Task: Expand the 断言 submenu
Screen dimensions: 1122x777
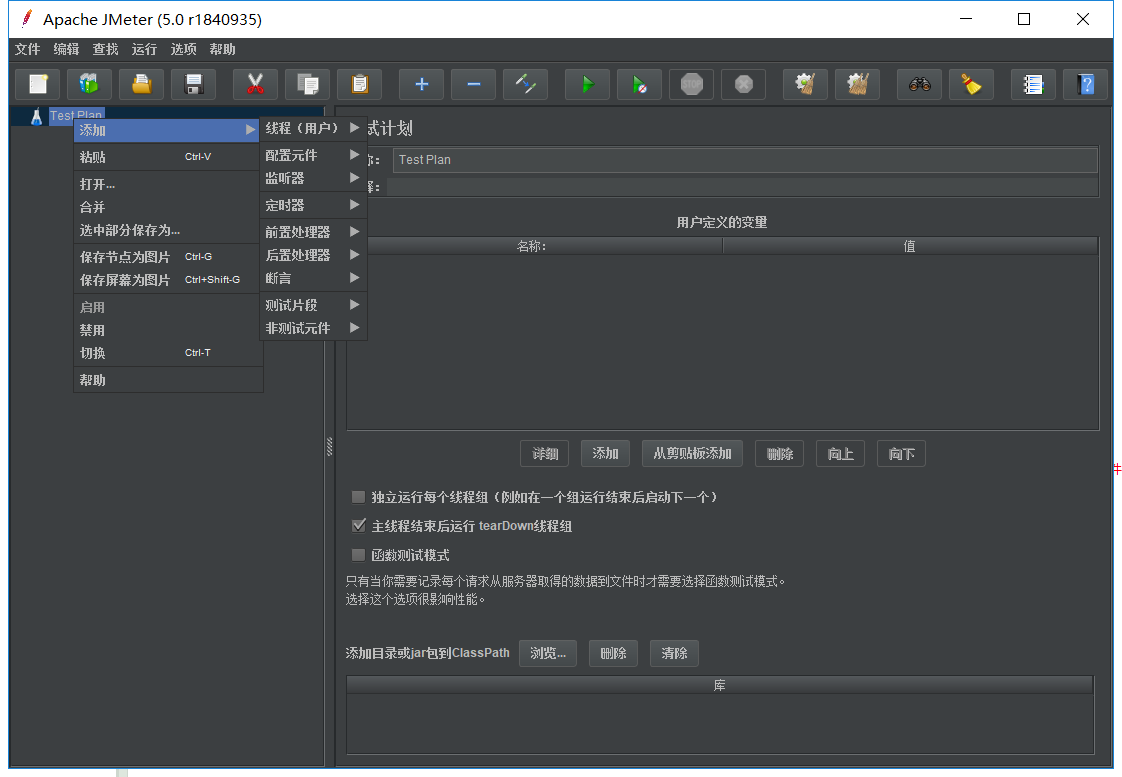Action: [313, 278]
